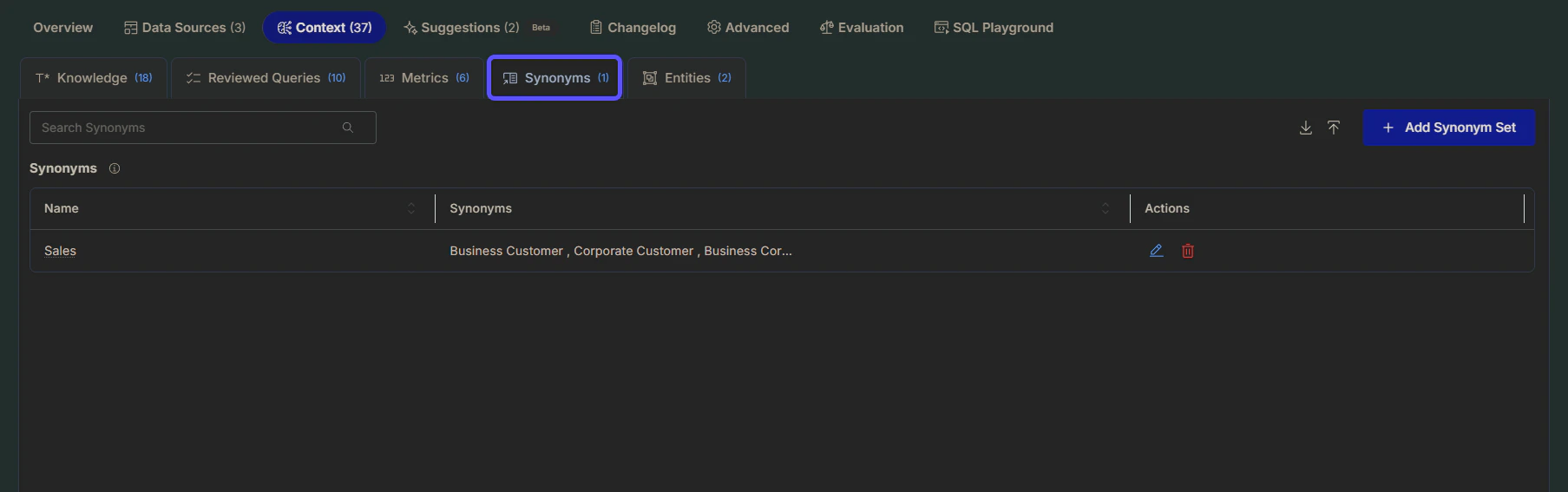This screenshot has height=492, width=1568.
Task: Open Suggestions (2) beta tab
Action: (477, 28)
